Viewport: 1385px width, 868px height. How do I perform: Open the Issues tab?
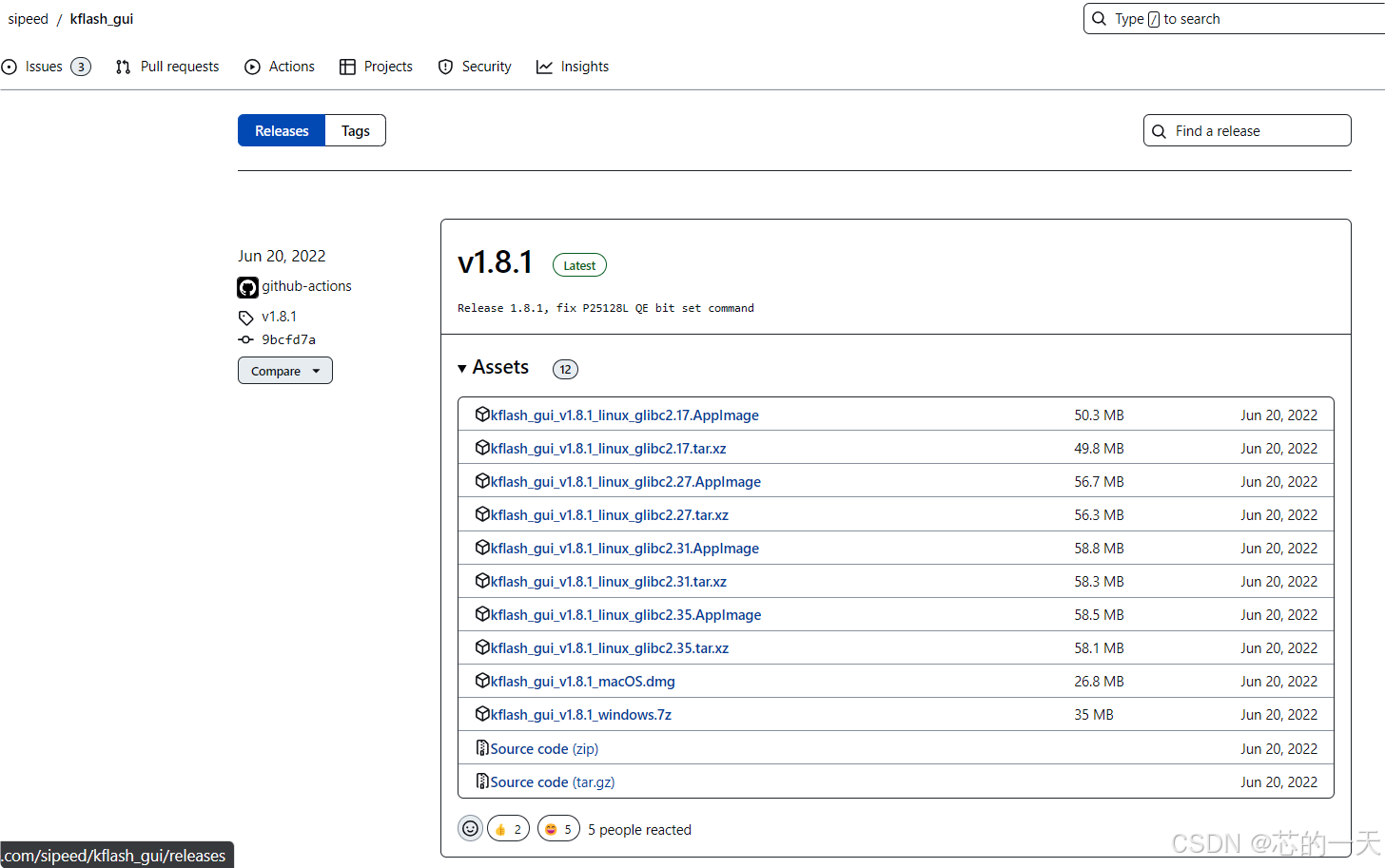click(x=46, y=67)
